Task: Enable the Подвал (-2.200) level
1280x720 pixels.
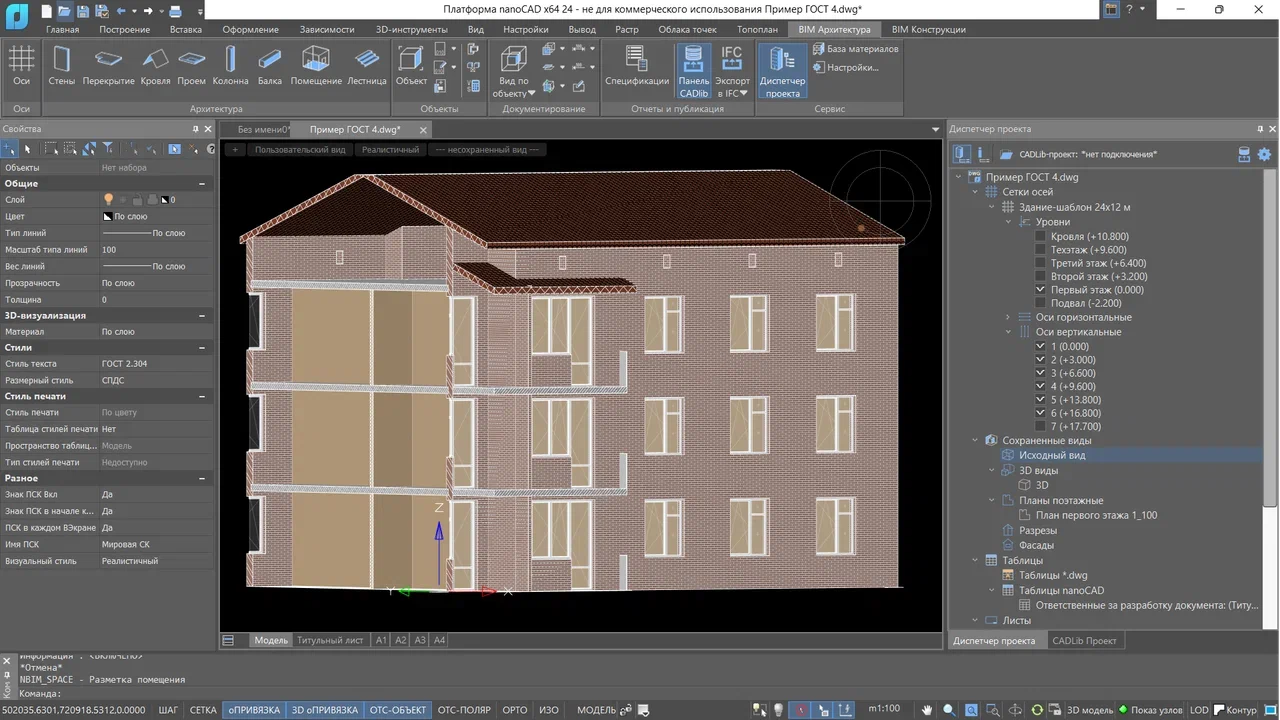Action: coord(1040,303)
